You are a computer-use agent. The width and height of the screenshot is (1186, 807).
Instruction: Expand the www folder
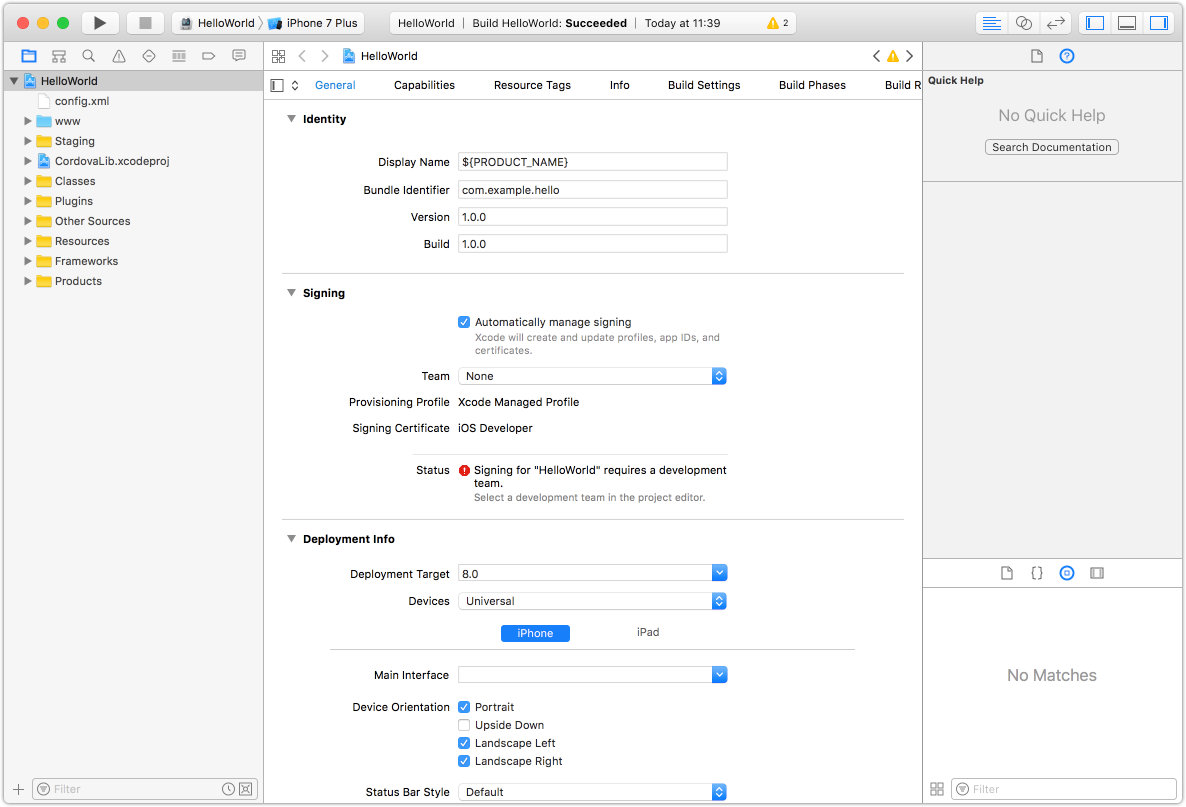28,121
